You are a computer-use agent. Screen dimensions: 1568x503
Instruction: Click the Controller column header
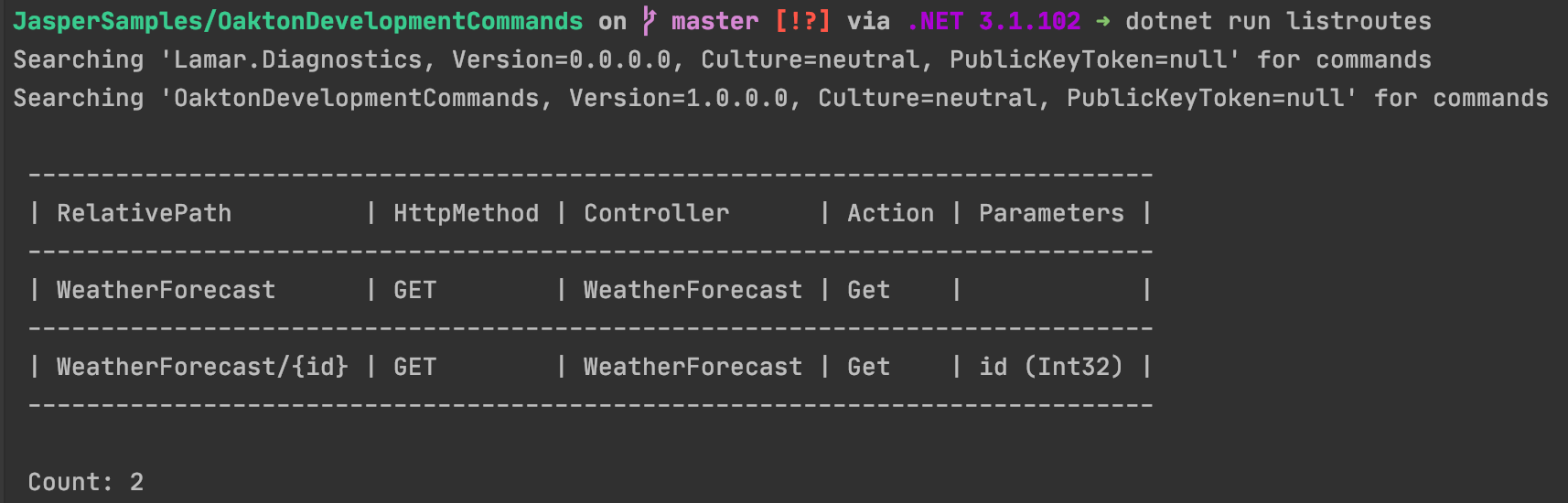point(656,213)
